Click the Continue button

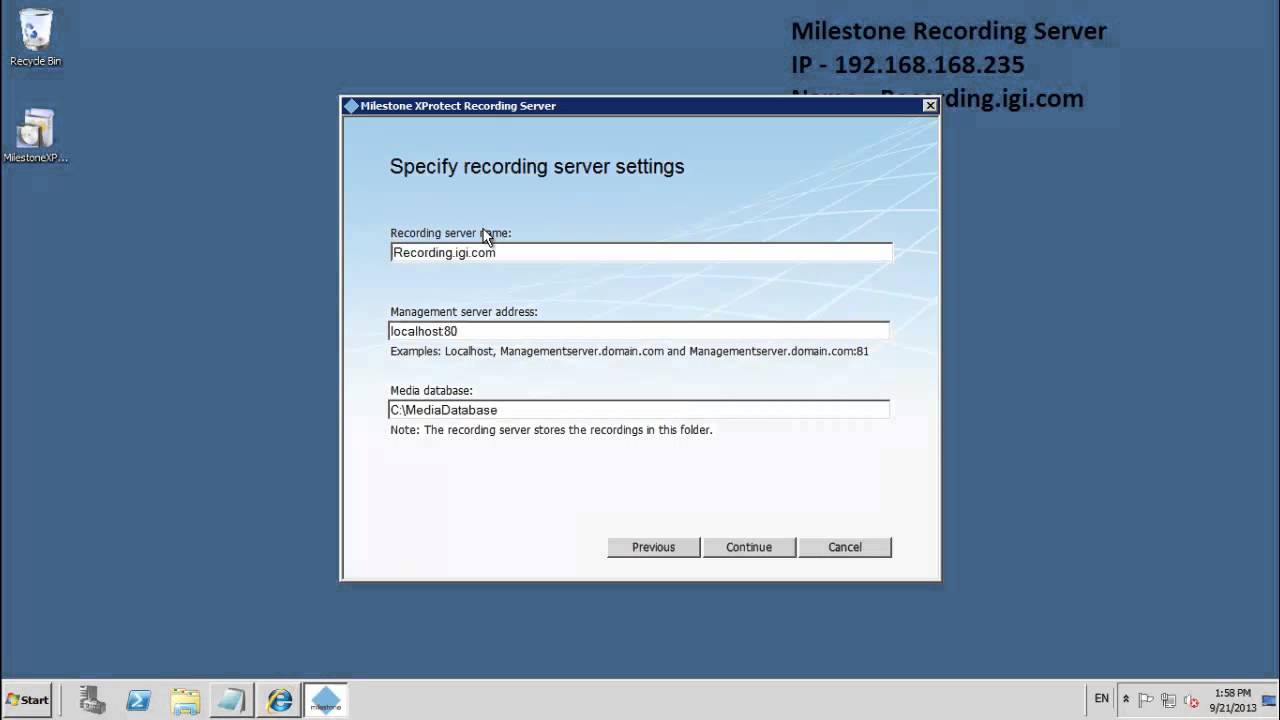click(x=749, y=547)
